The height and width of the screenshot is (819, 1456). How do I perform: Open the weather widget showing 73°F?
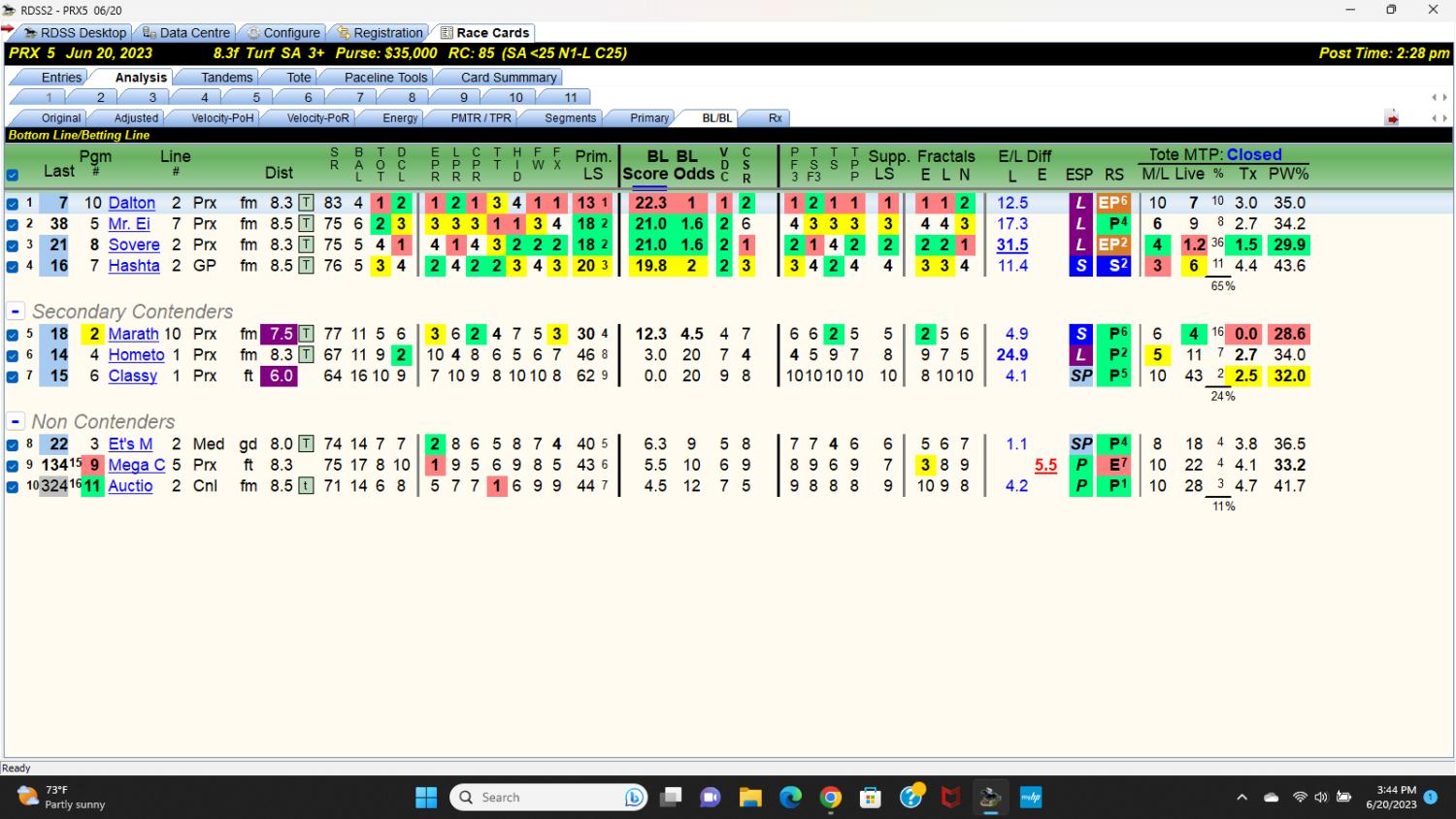62,798
